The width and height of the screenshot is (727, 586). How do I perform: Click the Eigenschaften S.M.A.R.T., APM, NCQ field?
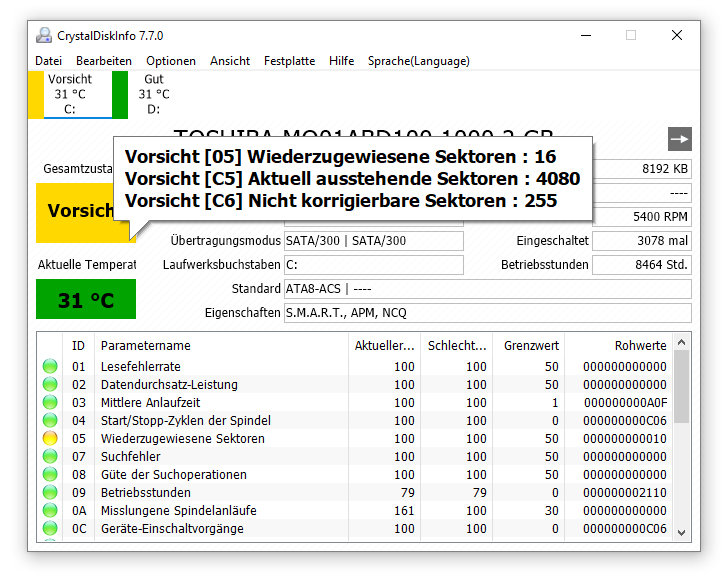tap(488, 313)
